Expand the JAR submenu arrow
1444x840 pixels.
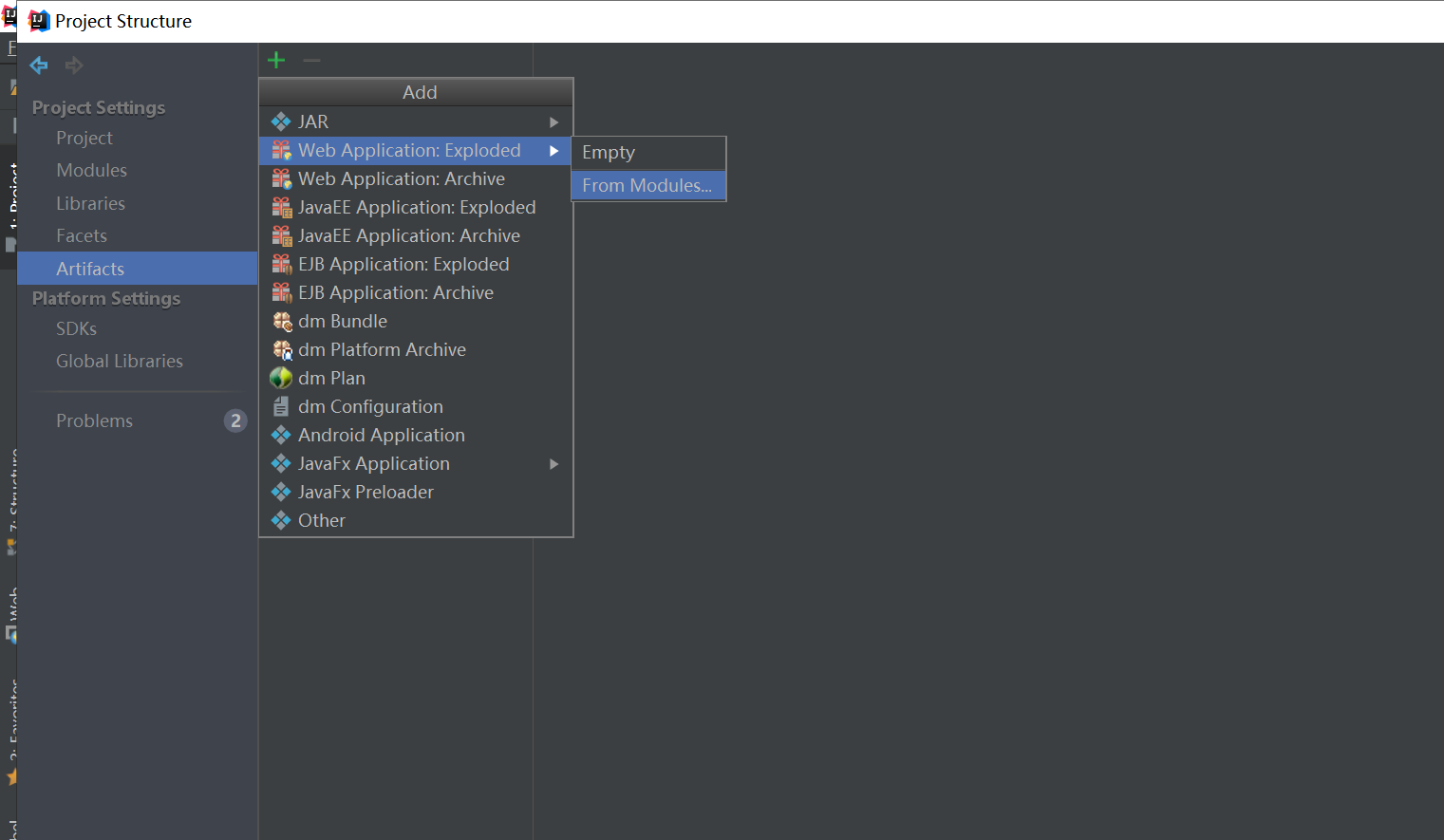(554, 122)
